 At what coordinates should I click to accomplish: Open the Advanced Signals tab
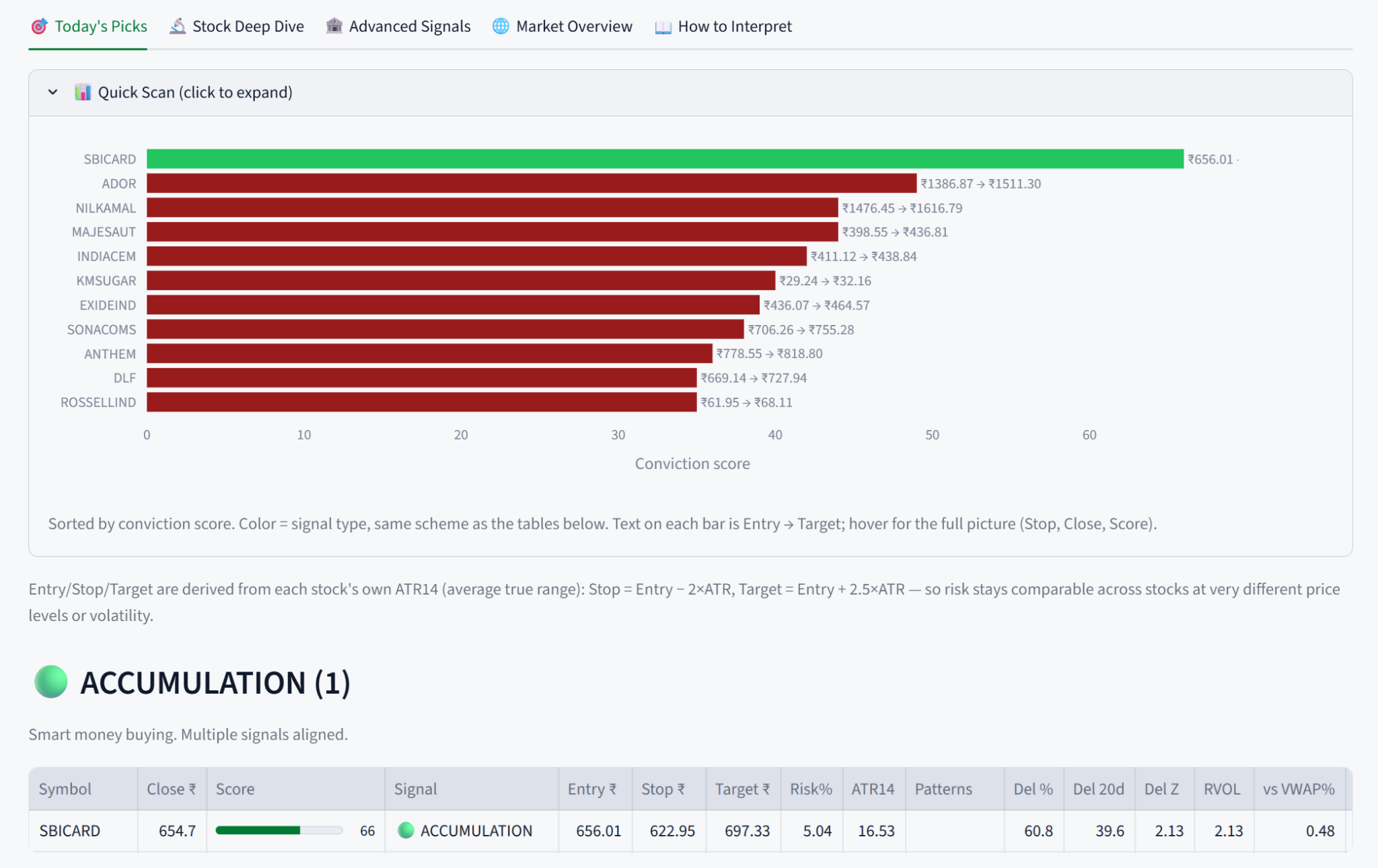[x=398, y=26]
